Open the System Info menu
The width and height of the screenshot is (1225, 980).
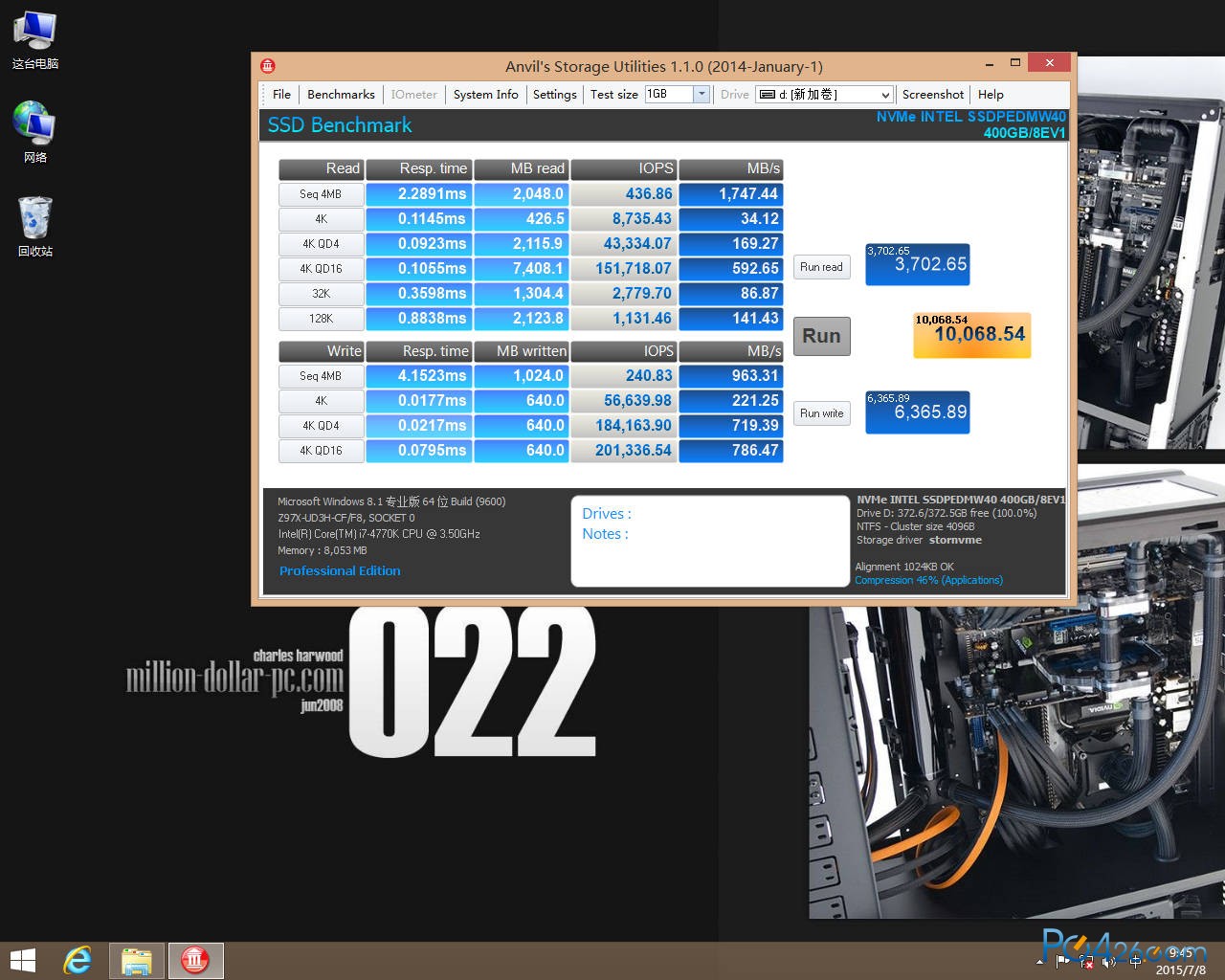[x=485, y=95]
